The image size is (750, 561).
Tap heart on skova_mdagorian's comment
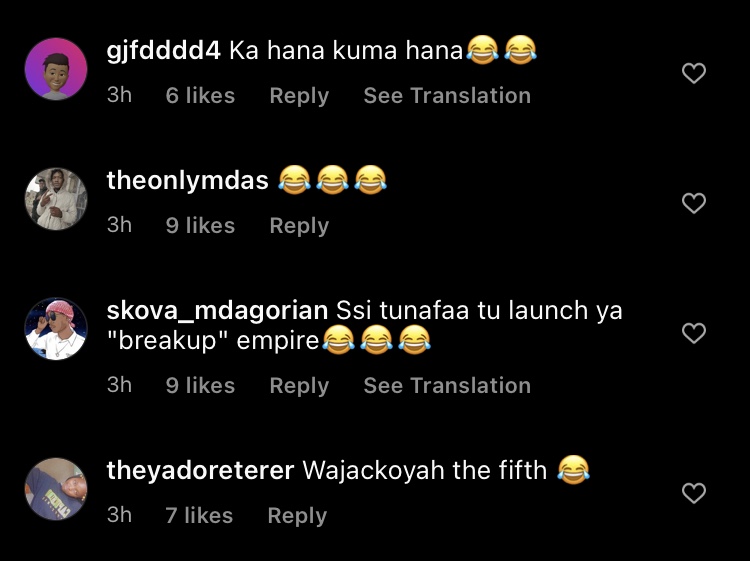click(694, 333)
